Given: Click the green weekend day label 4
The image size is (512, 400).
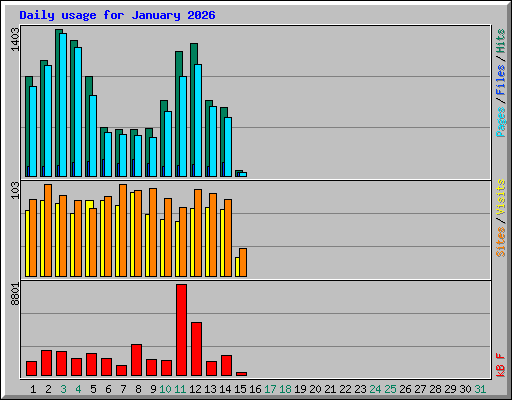Looking at the screenshot, I should (x=78, y=389).
